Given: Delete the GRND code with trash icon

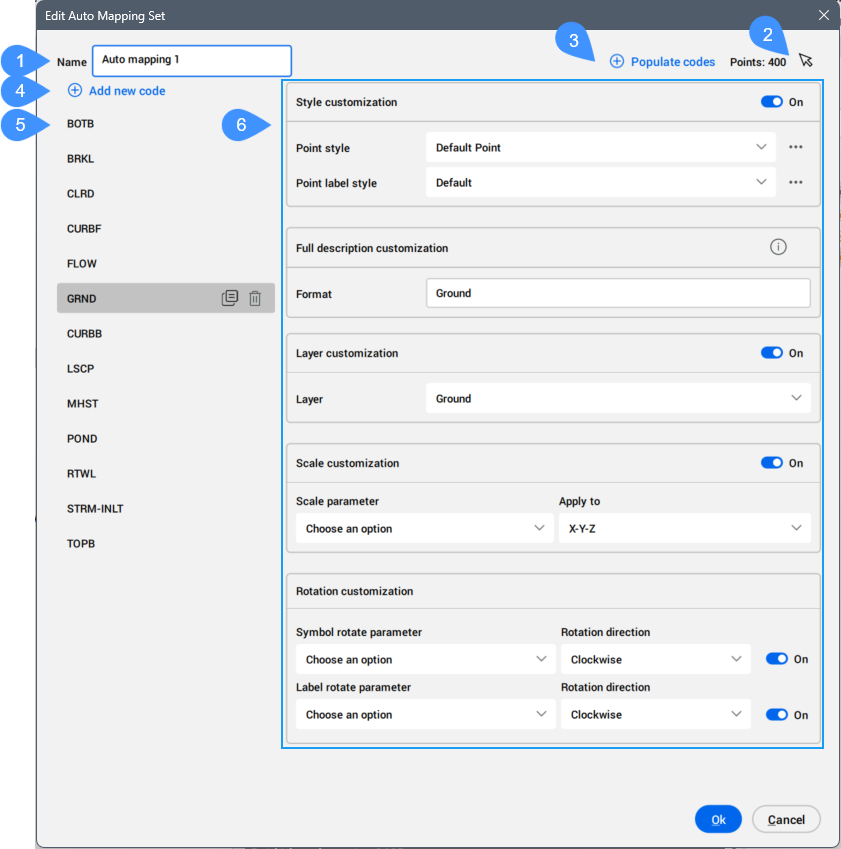Looking at the screenshot, I should coord(255,298).
